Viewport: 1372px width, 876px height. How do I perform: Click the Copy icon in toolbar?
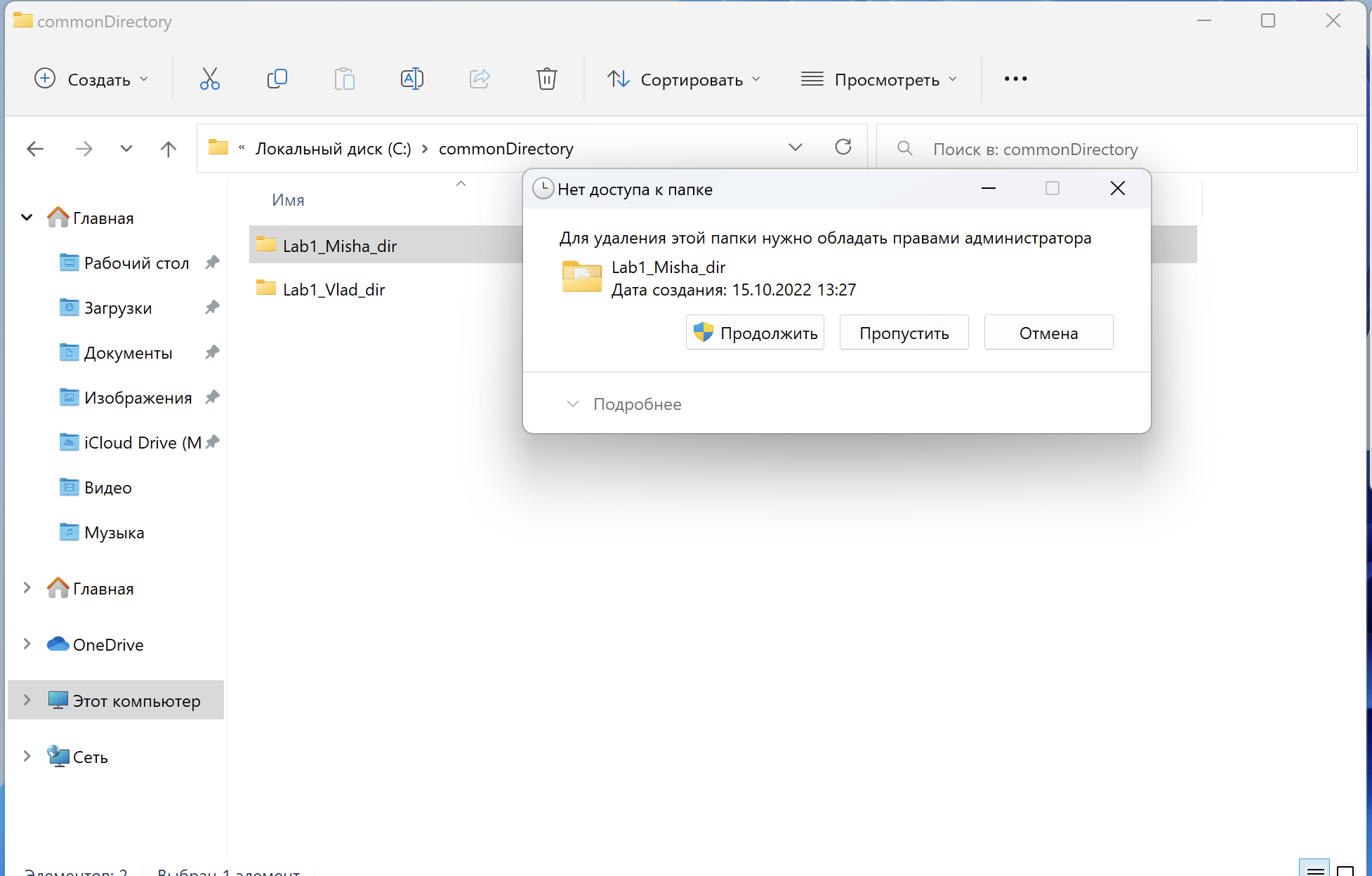pos(277,79)
